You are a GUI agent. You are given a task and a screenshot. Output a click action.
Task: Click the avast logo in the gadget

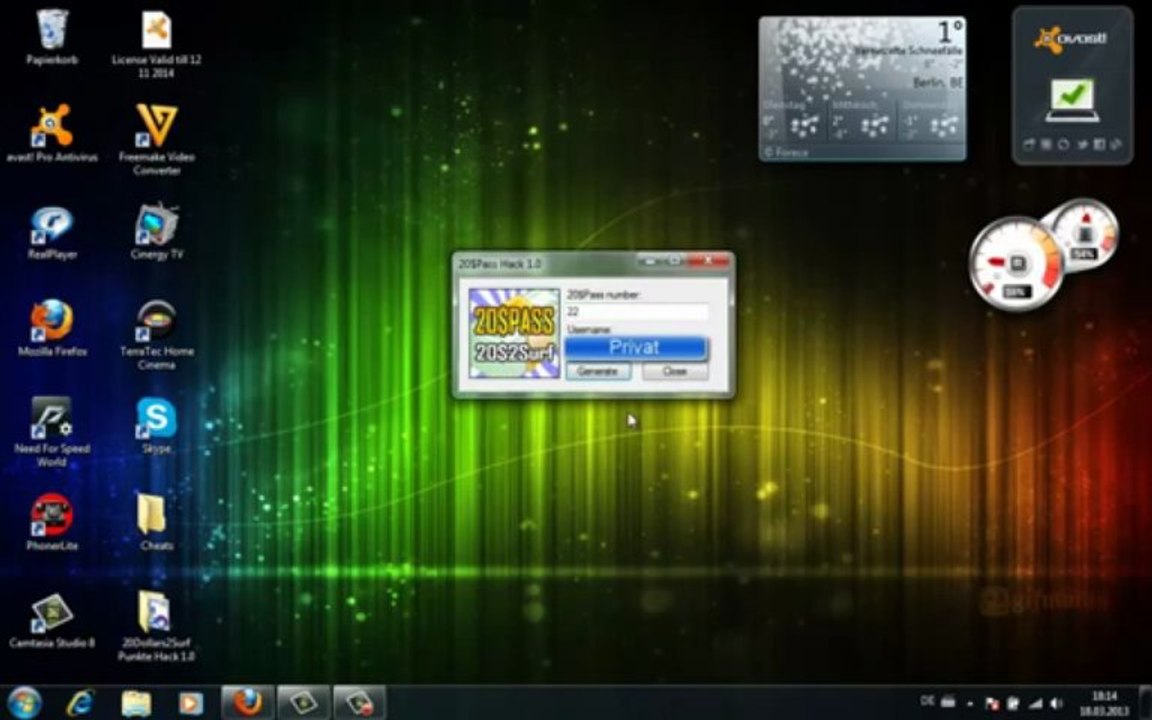[1071, 39]
